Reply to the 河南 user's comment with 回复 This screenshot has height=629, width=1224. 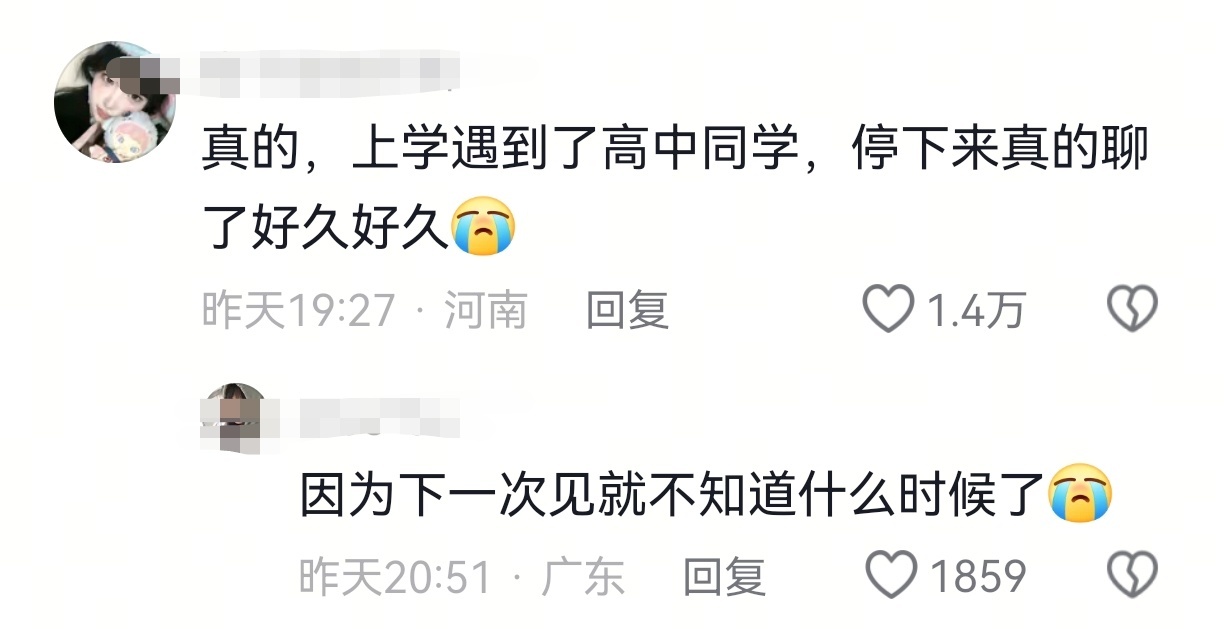[627, 310]
